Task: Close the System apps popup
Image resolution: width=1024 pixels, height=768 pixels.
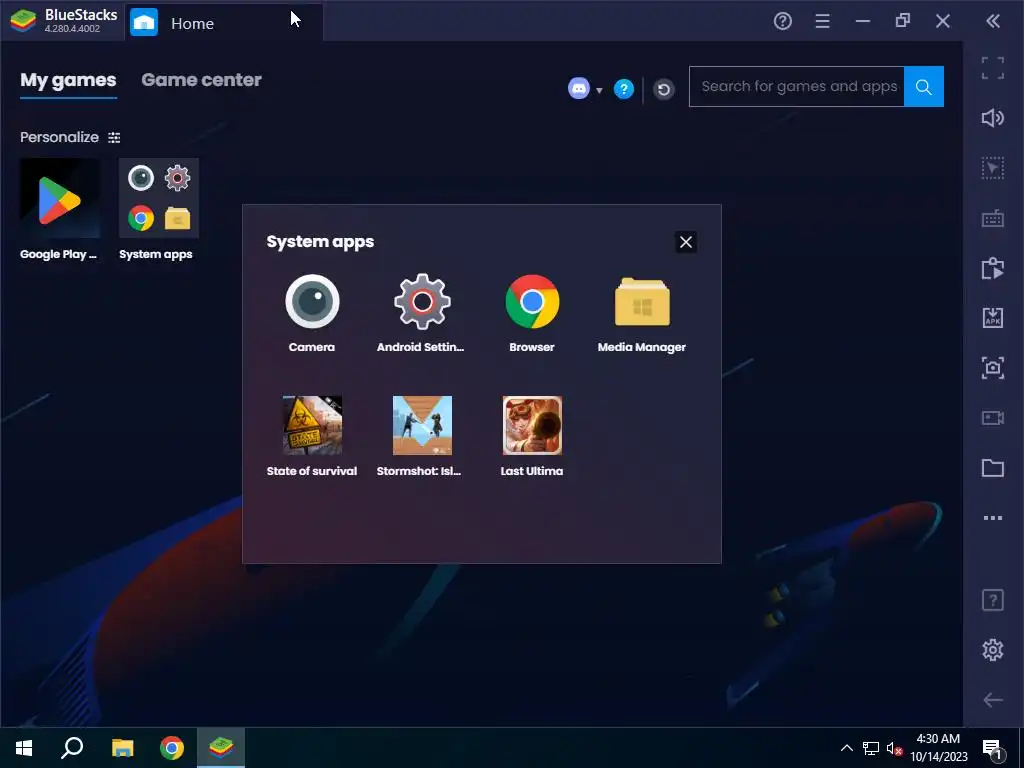Action: tap(686, 242)
